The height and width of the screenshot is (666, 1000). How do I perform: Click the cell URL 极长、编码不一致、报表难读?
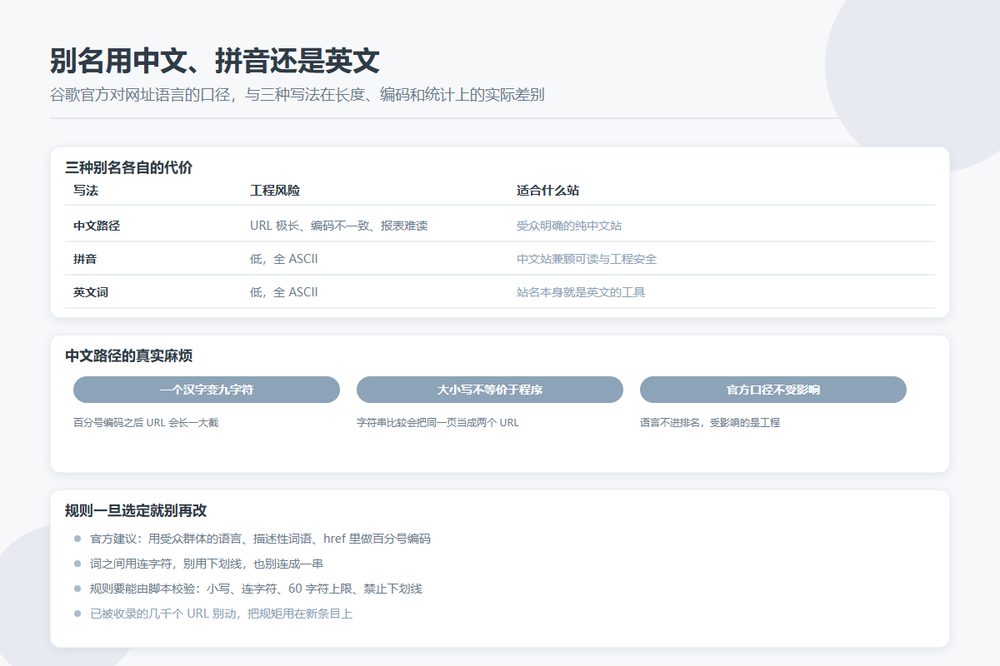[x=339, y=225]
